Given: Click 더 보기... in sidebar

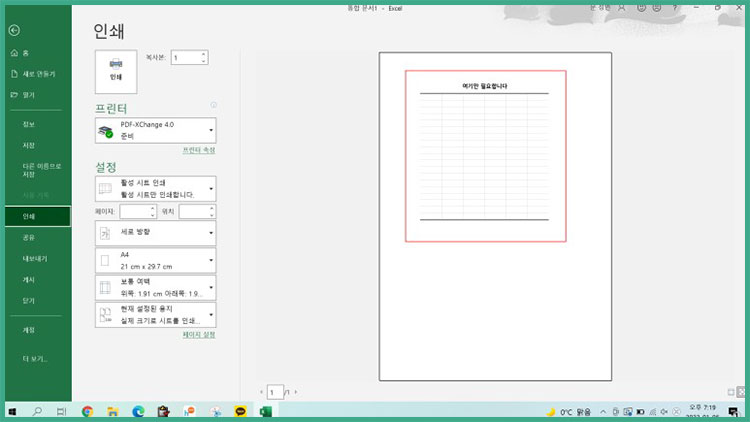Looking at the screenshot, I should click(x=38, y=358).
